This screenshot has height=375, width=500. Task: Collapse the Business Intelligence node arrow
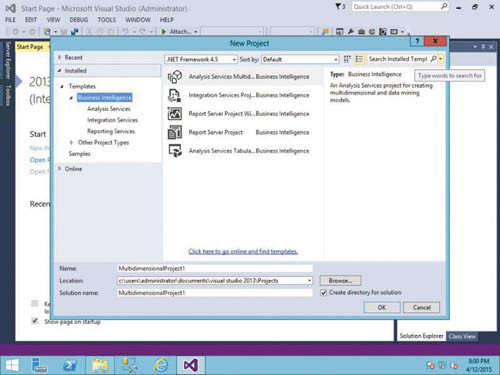(71, 98)
